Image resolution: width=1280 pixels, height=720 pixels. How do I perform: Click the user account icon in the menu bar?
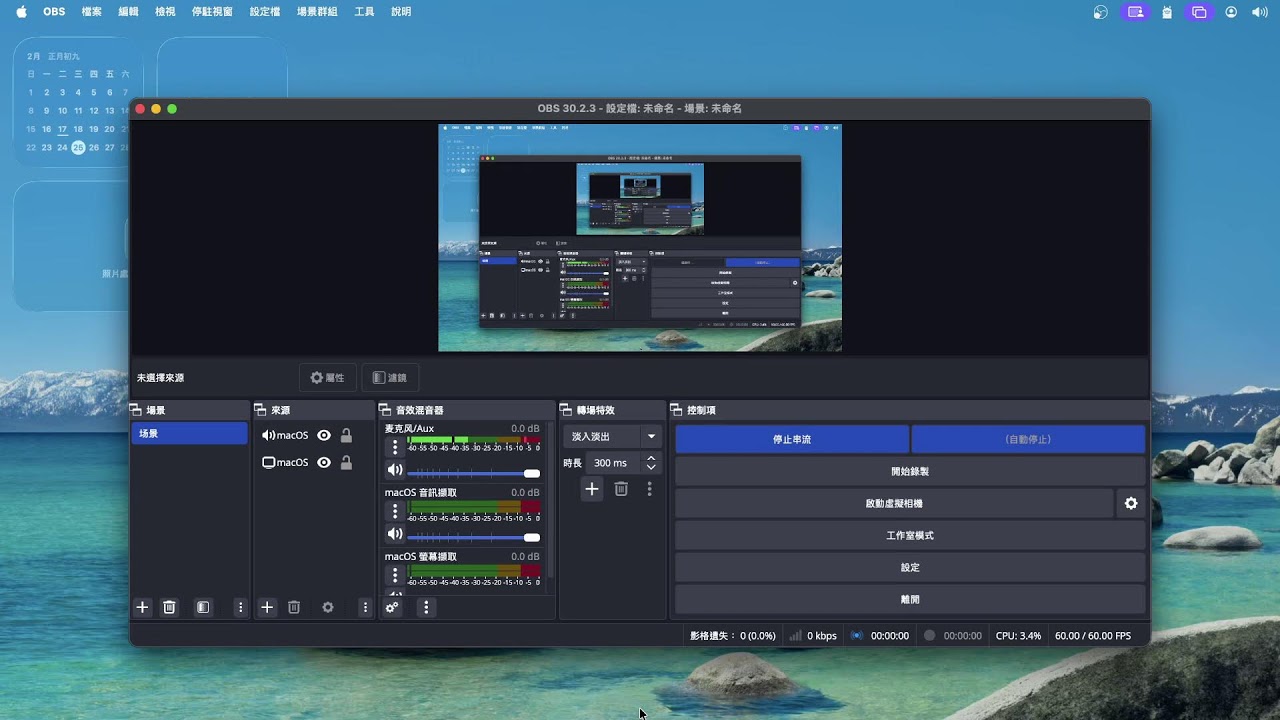point(1231,12)
